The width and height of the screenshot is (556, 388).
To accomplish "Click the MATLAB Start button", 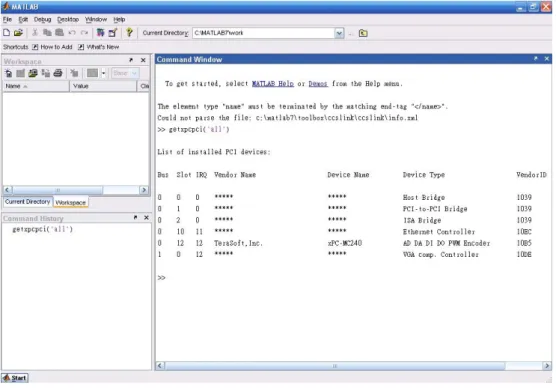I will (15, 378).
